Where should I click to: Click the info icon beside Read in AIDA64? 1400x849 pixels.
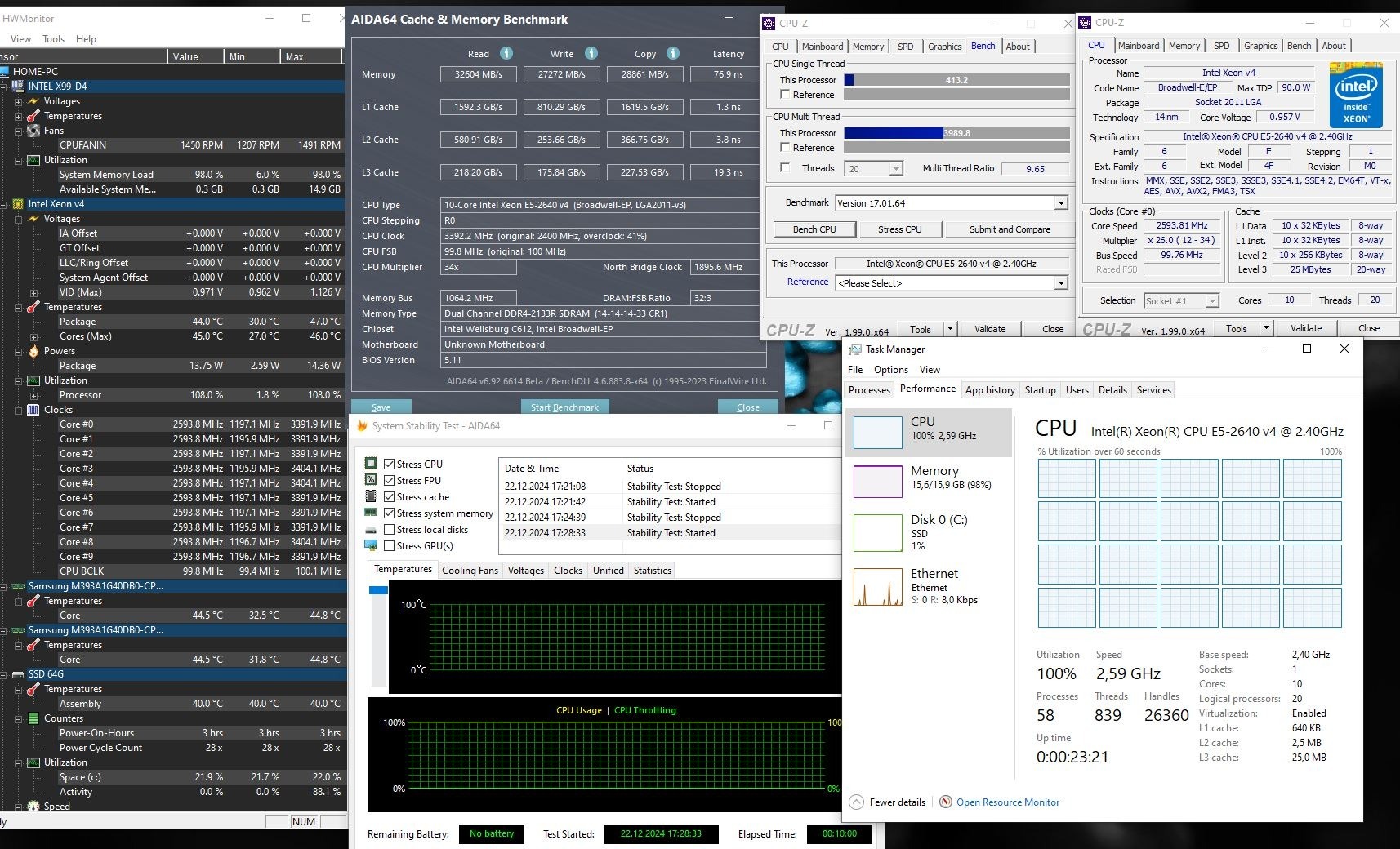pos(506,53)
